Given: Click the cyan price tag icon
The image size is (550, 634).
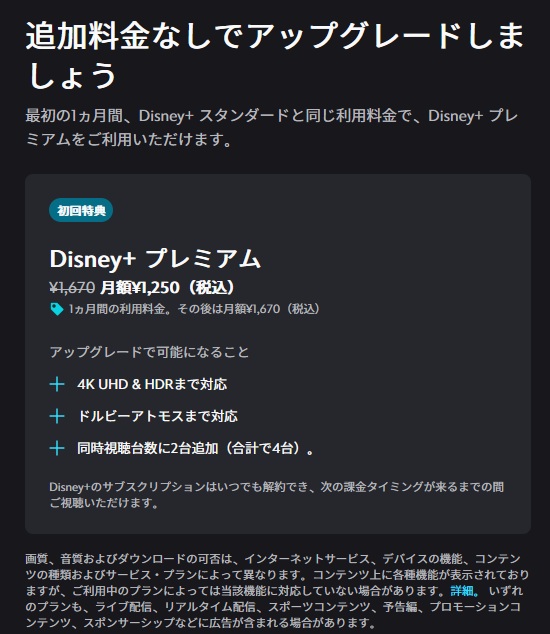Looking at the screenshot, I should [x=57, y=309].
